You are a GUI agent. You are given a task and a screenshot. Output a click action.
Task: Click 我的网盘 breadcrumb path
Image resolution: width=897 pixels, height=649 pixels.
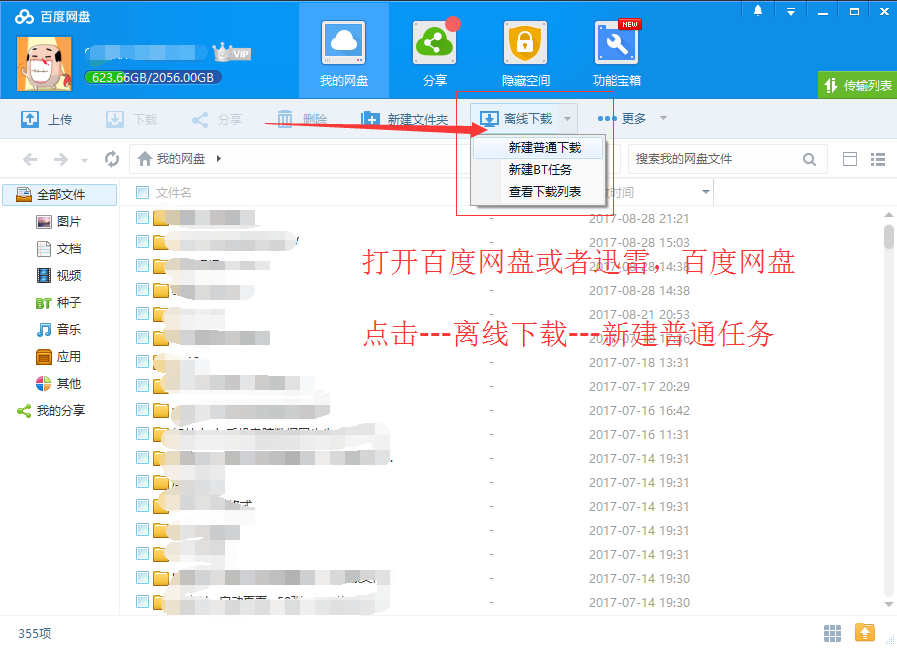pyautogui.click(x=181, y=159)
